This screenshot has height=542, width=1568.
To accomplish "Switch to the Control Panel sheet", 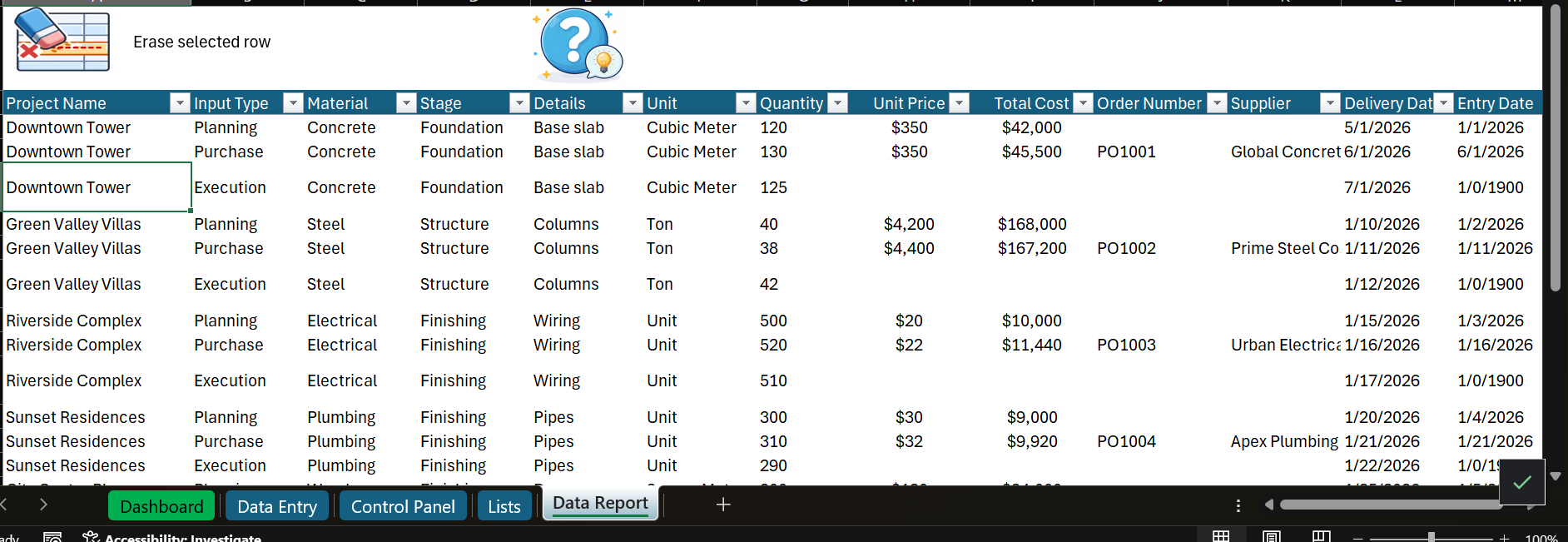I will 403,506.
